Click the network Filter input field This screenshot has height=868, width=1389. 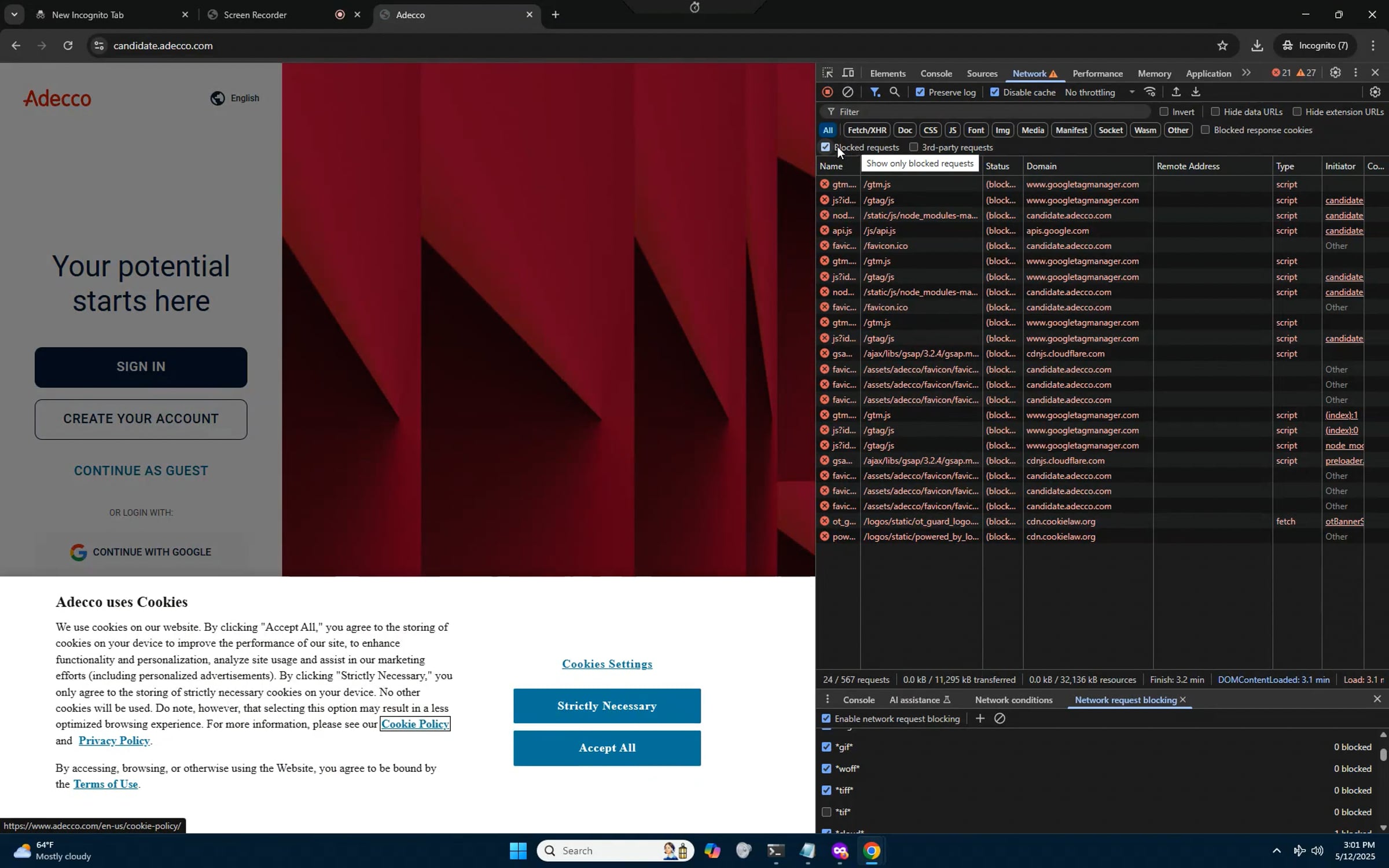pos(990,112)
